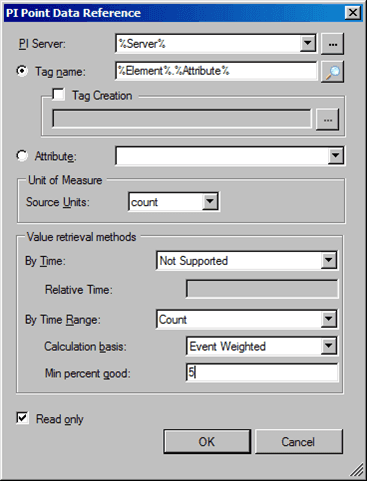Select the Attribute radio button
Screen dimensions: 367x481
pos(22,156)
